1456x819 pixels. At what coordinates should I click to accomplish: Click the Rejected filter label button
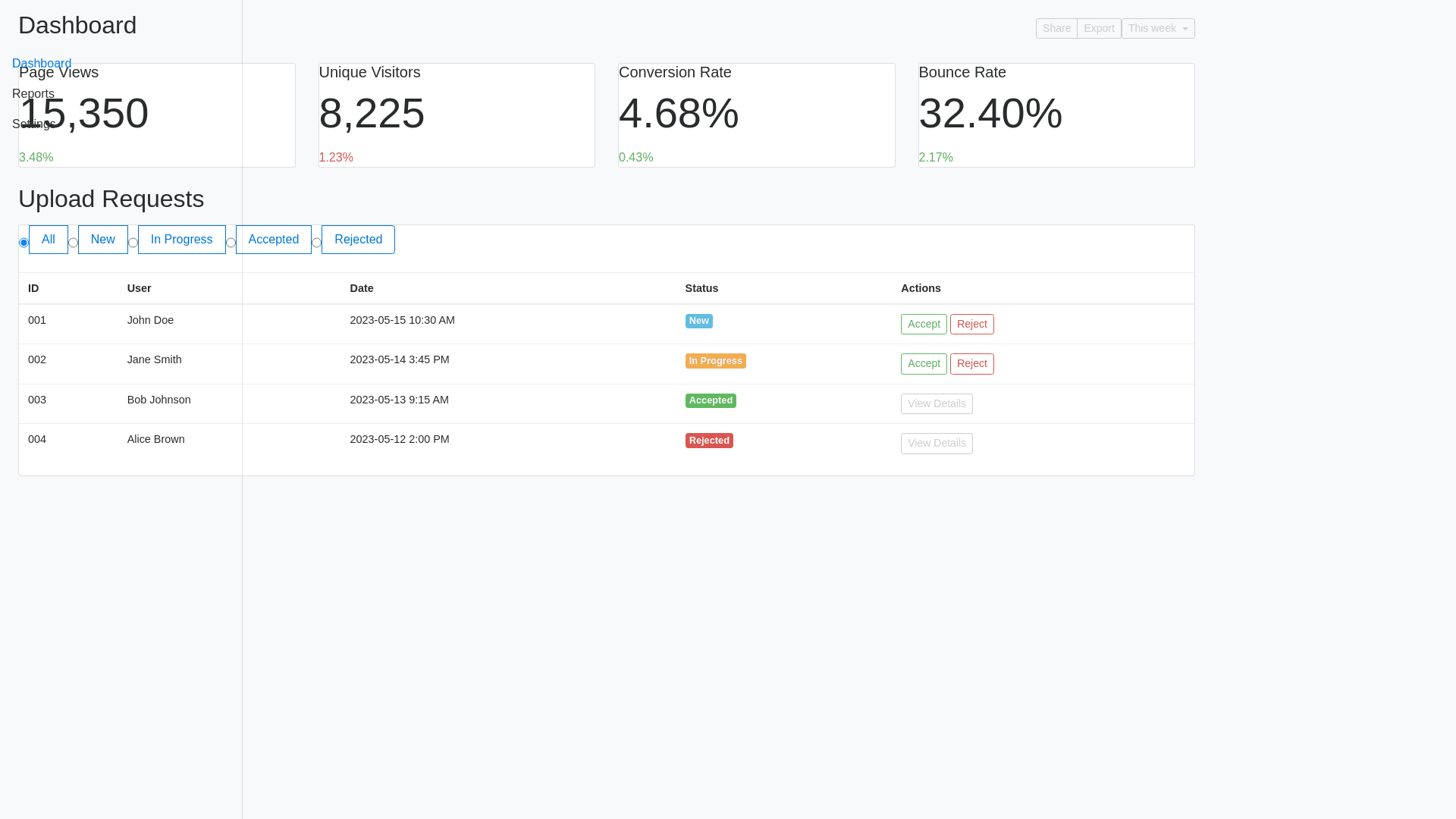click(x=358, y=240)
